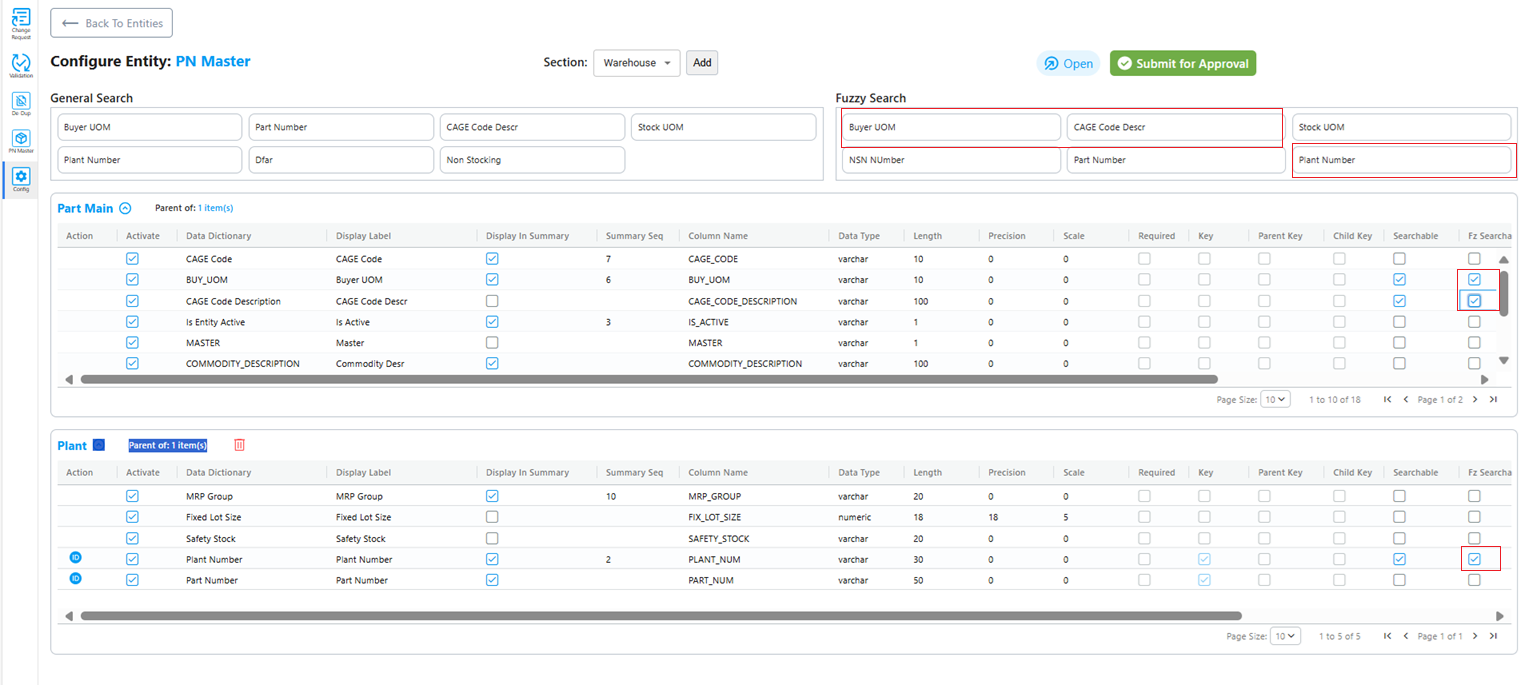1525x685 pixels.
Task: Go to previous page in Plant grid
Action: [x=1406, y=636]
